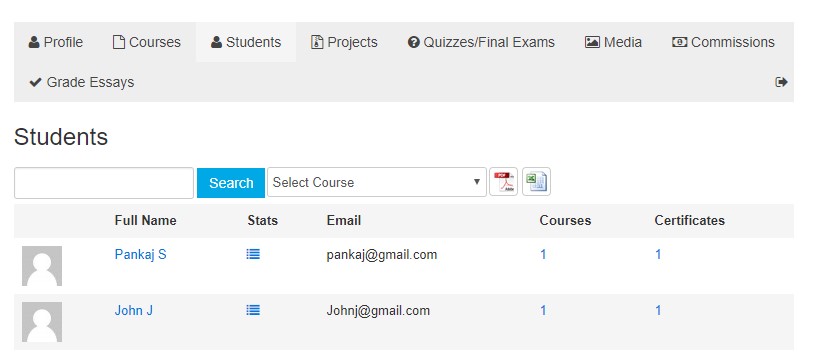Open Quizzes/Final Exams tab
The image size is (814, 363).
481,42
